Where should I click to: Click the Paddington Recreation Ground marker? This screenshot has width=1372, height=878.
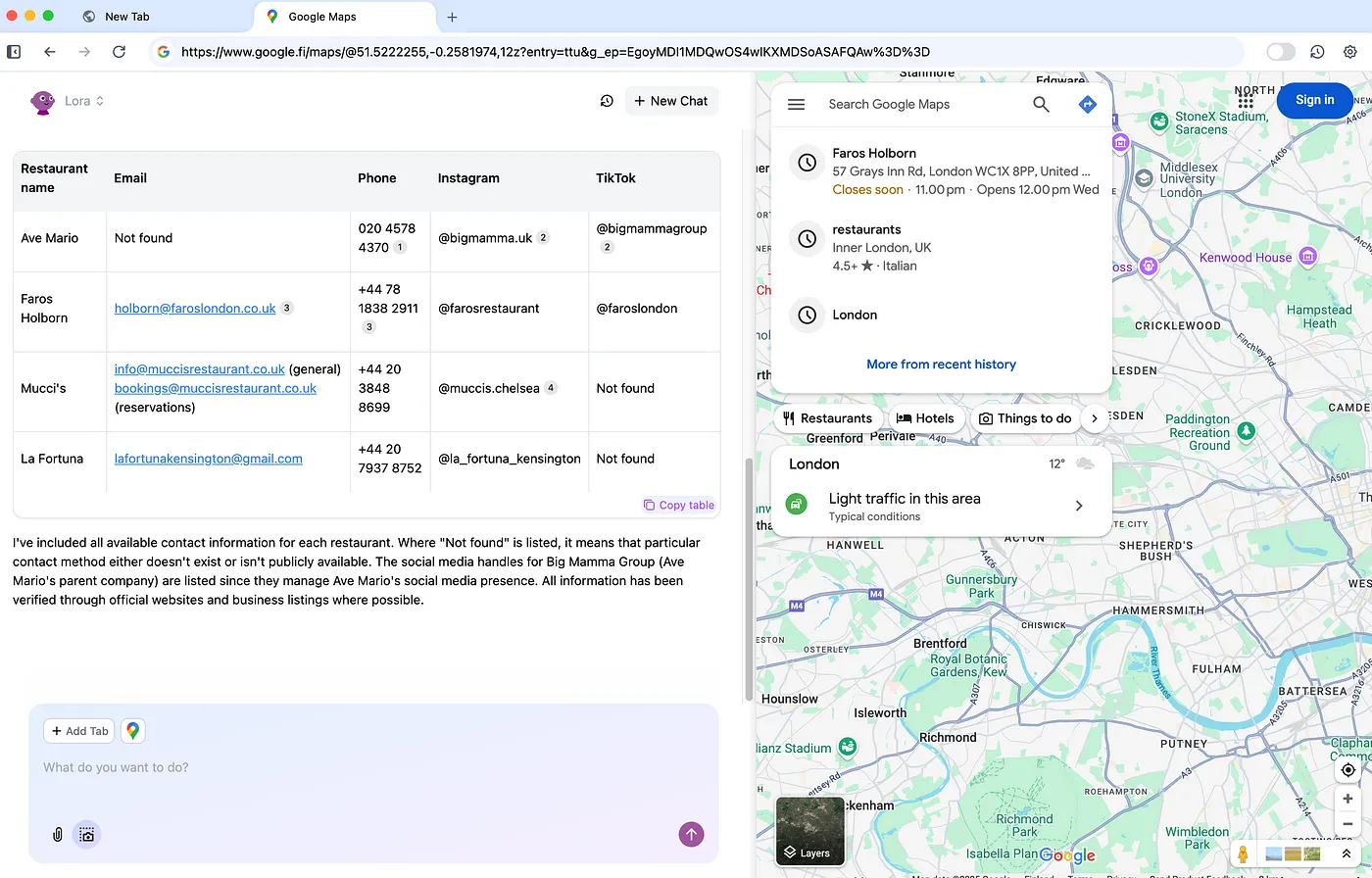[x=1246, y=431]
